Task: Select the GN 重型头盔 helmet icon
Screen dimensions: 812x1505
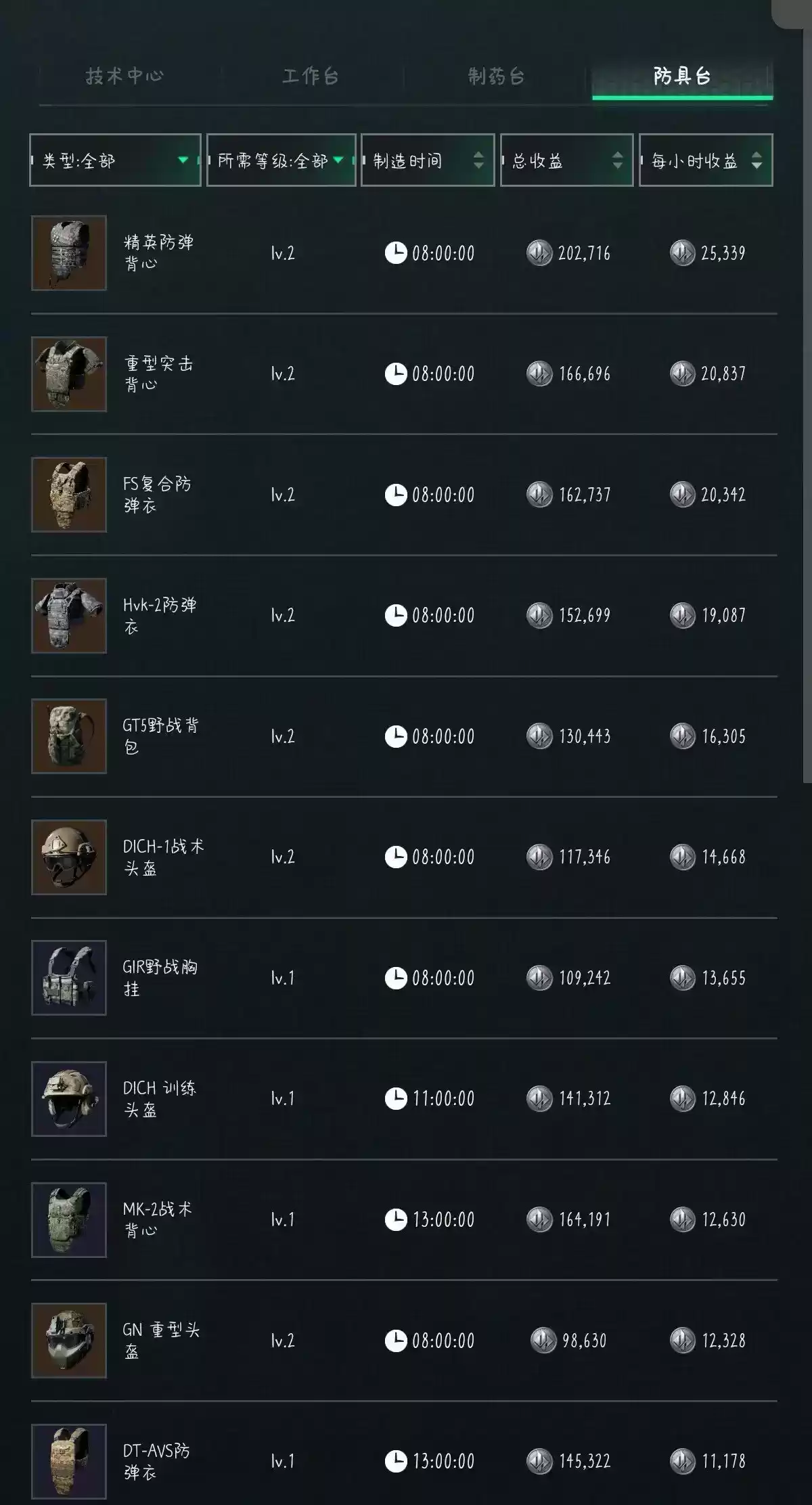Action: pos(68,1341)
